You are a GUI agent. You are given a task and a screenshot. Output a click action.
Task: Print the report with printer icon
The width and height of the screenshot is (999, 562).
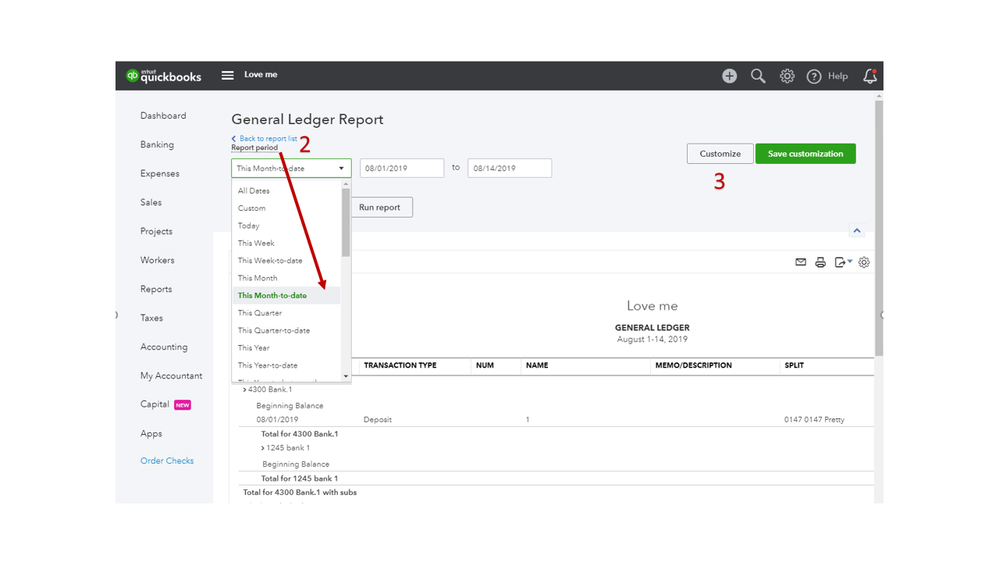(820, 262)
